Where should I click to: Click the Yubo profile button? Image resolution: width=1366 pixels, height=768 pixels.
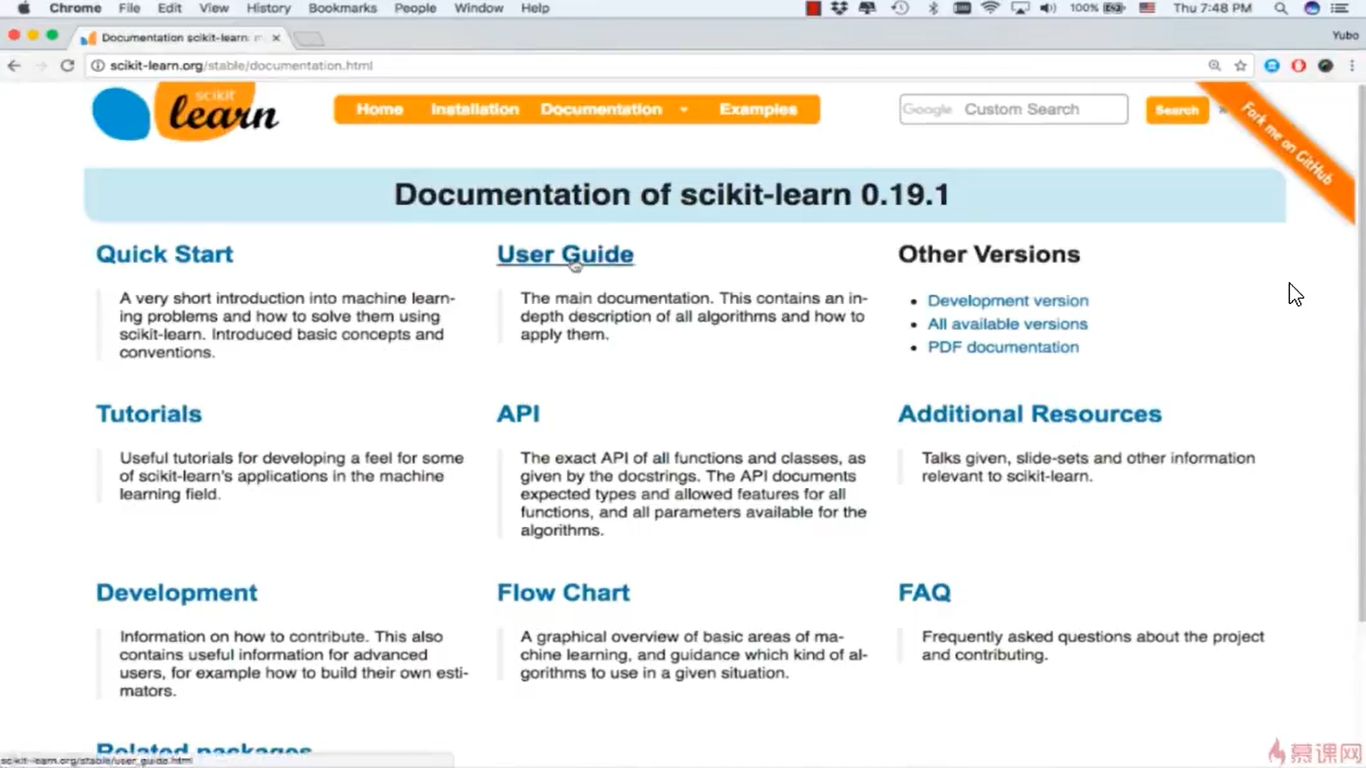[1345, 36]
